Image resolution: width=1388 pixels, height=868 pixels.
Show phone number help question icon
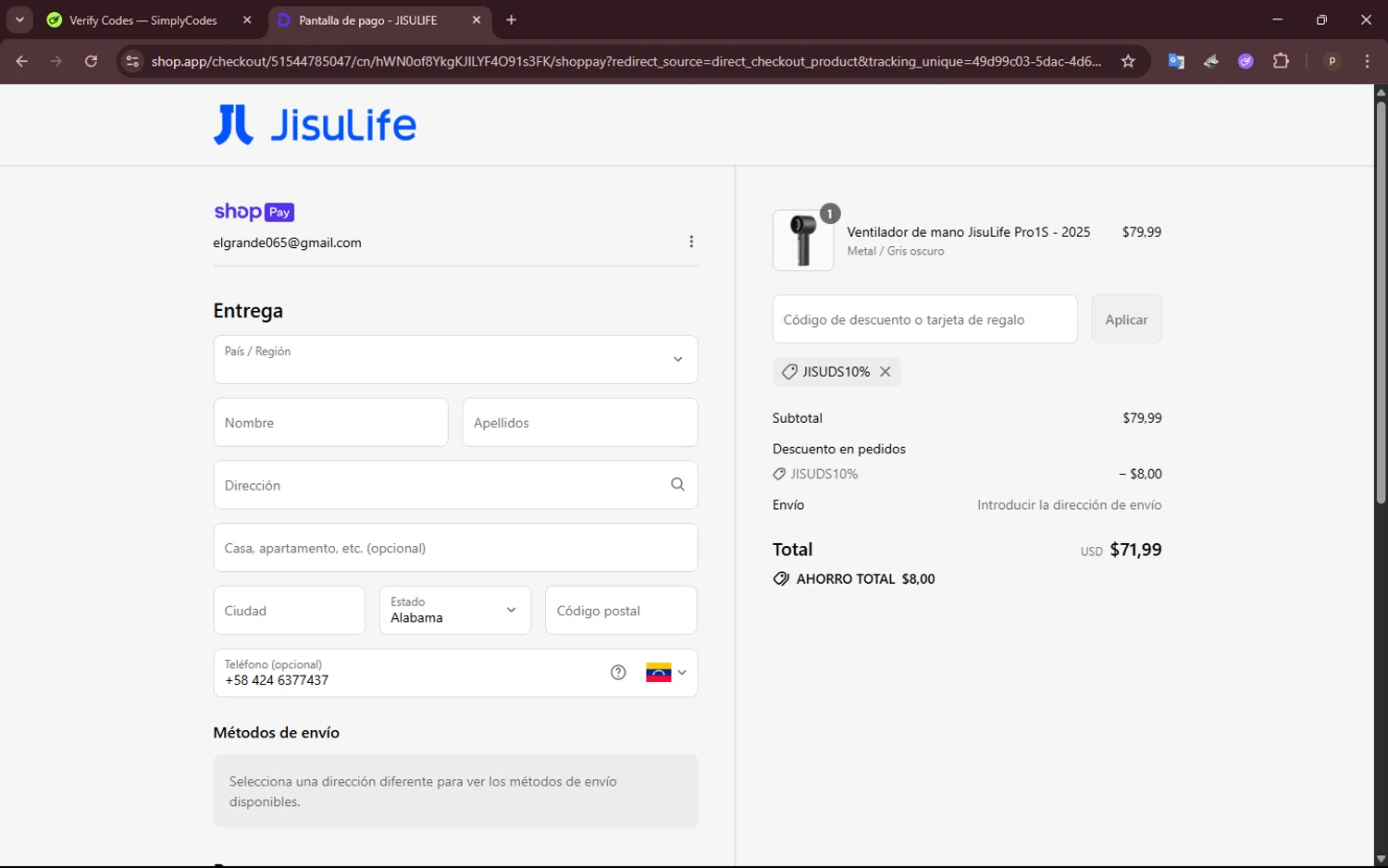coord(618,673)
